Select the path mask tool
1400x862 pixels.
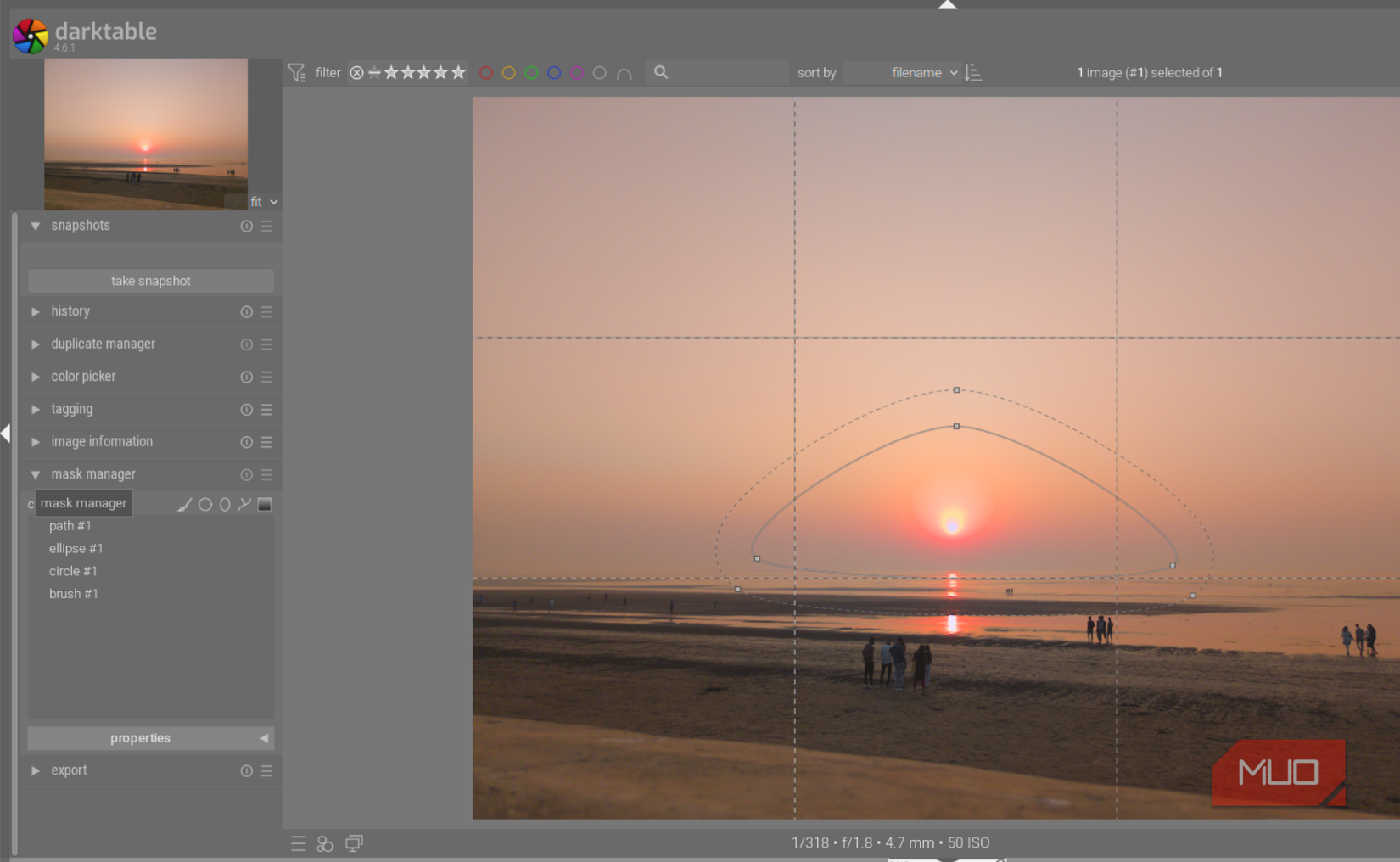(244, 504)
